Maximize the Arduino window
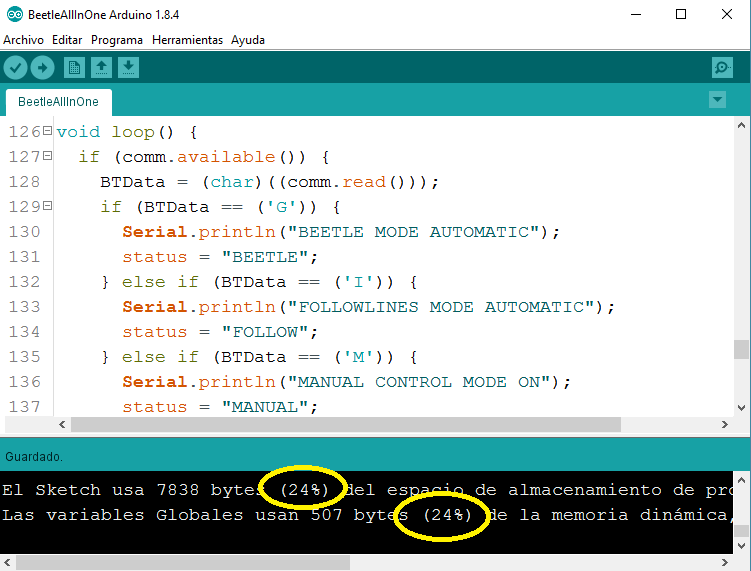Viewport: 751px width, 571px height. pos(681,14)
